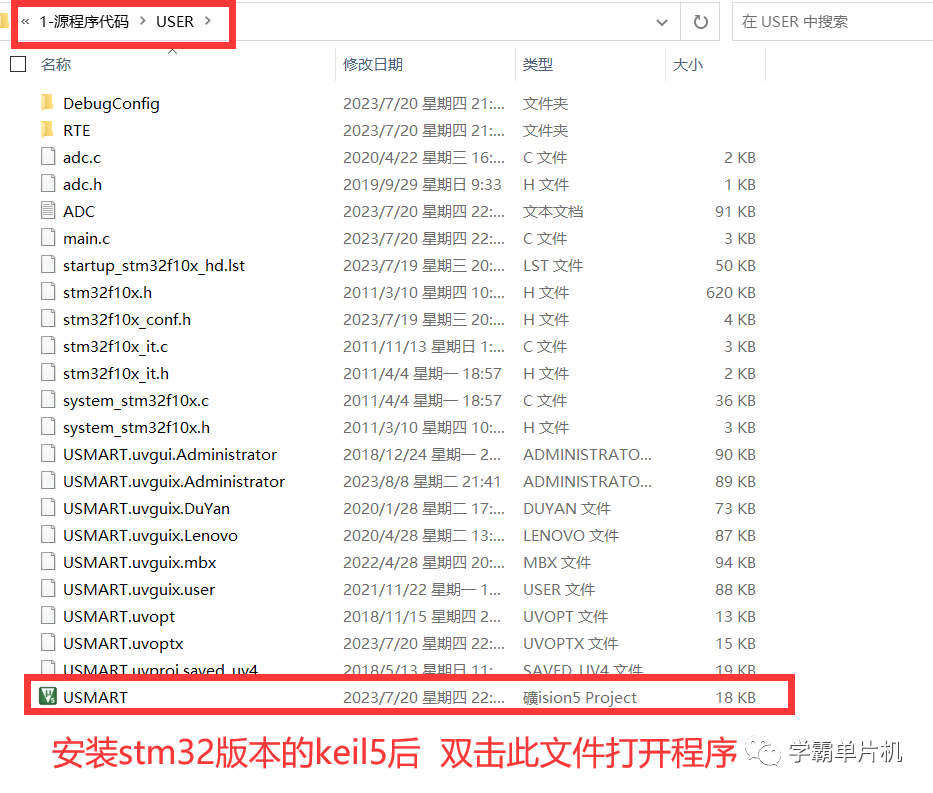Select the startup_stm32f10x_hd.lst file name
933x793 pixels.
coord(154,265)
